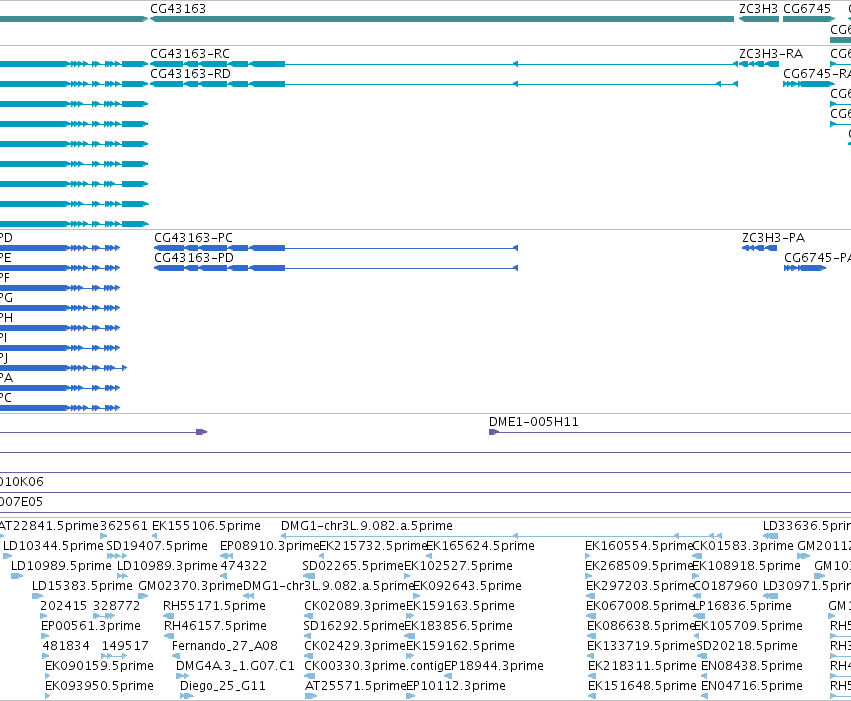Open the CG6745 gene feature label

tap(807, 9)
